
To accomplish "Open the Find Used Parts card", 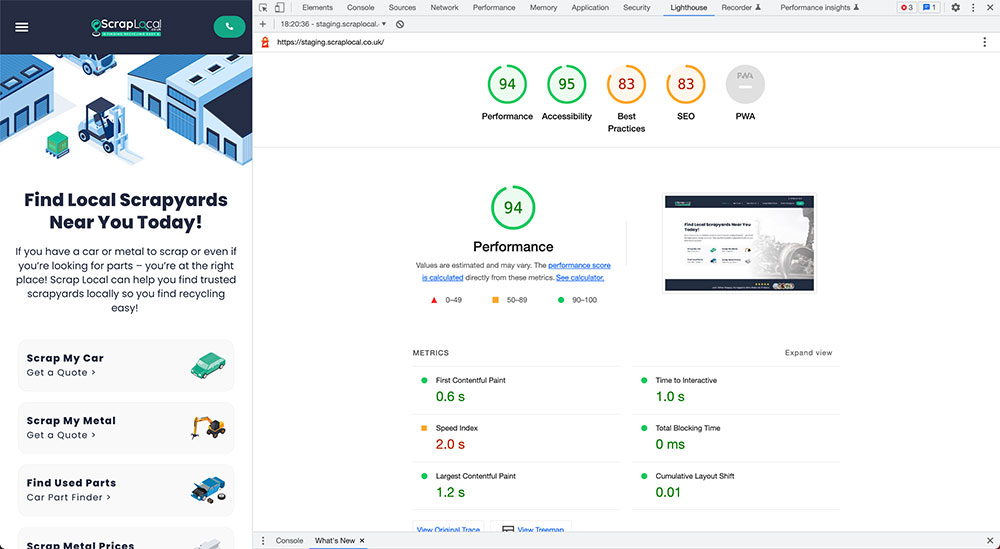I will [126, 490].
